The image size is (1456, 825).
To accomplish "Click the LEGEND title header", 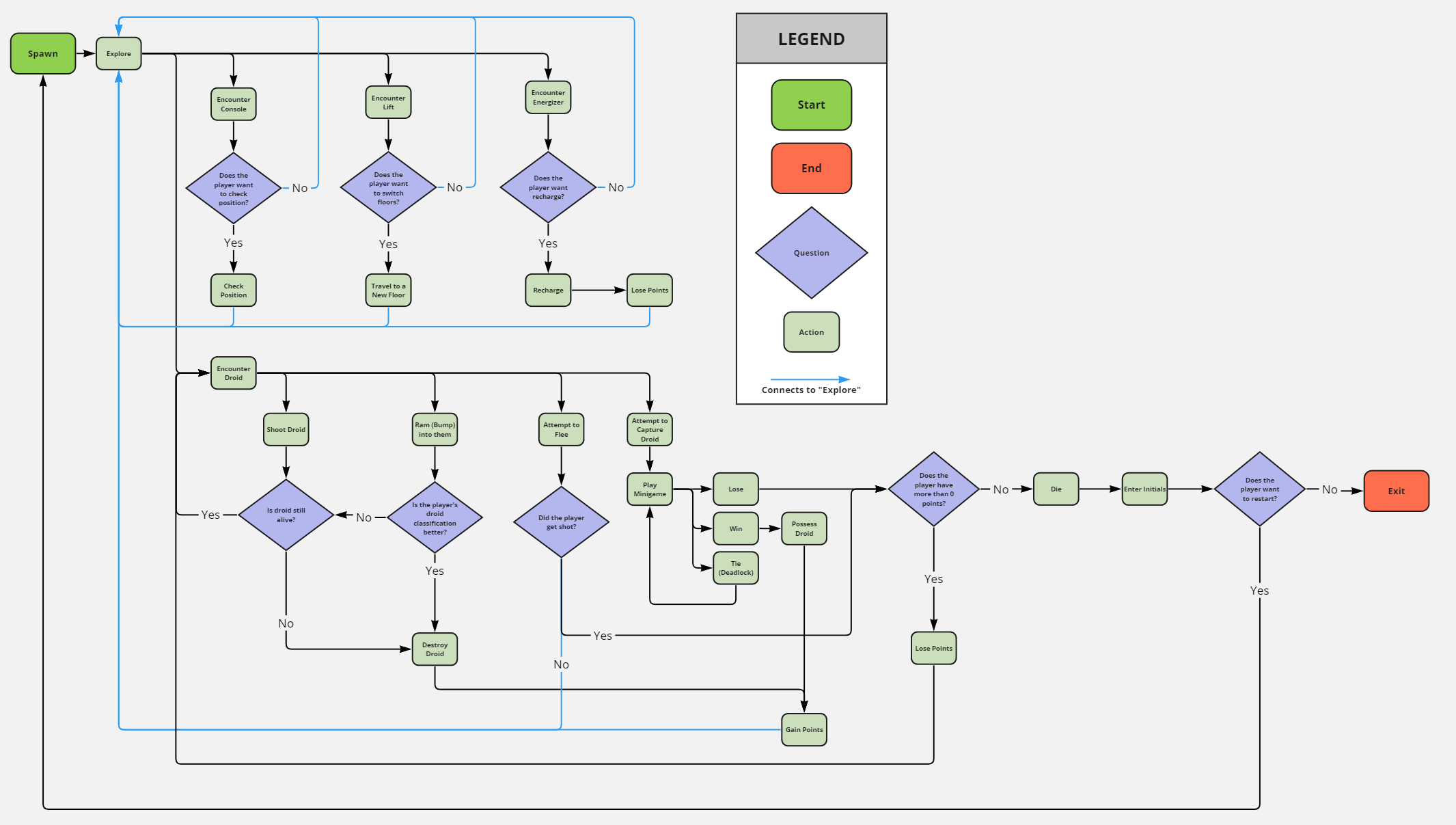I will [812, 39].
